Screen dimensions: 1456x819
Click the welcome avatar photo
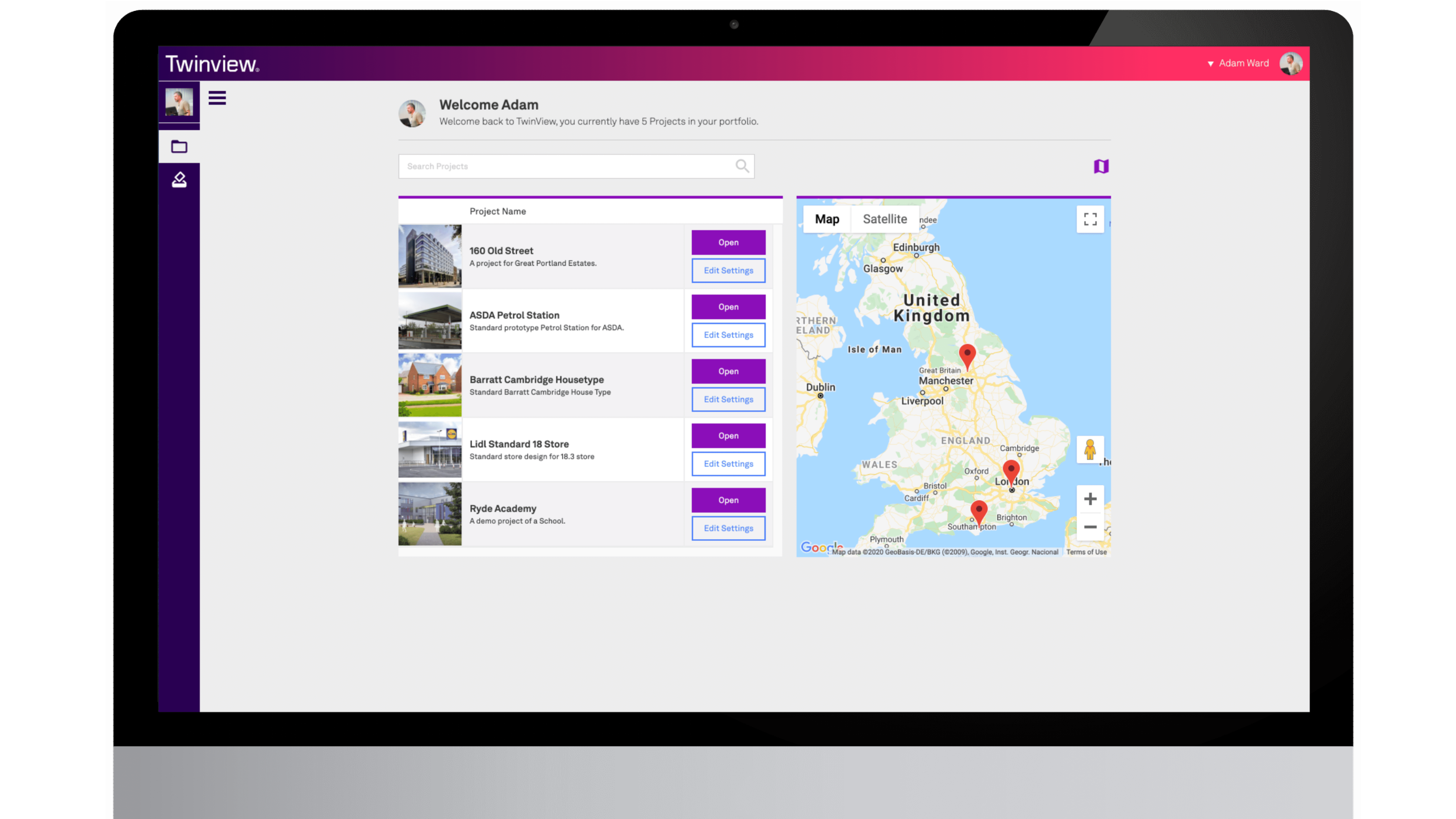pyautogui.click(x=411, y=113)
